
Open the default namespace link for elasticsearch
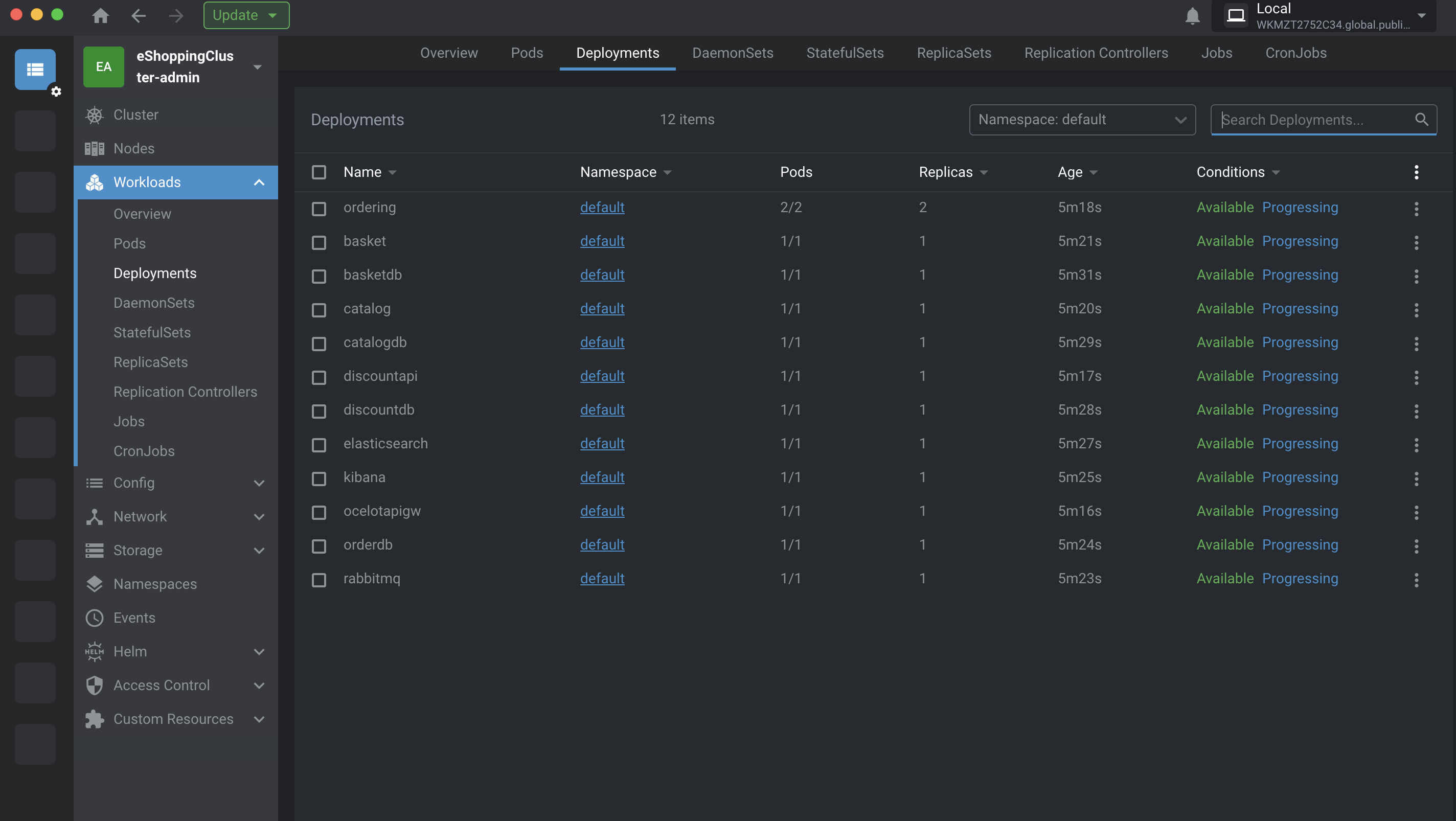(x=602, y=444)
